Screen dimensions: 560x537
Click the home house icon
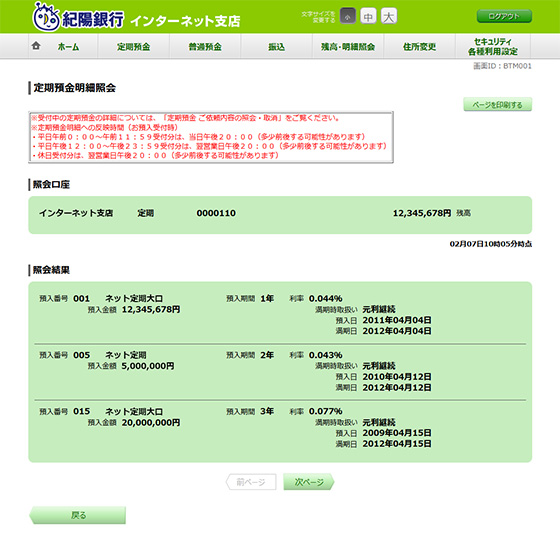tap(36, 46)
